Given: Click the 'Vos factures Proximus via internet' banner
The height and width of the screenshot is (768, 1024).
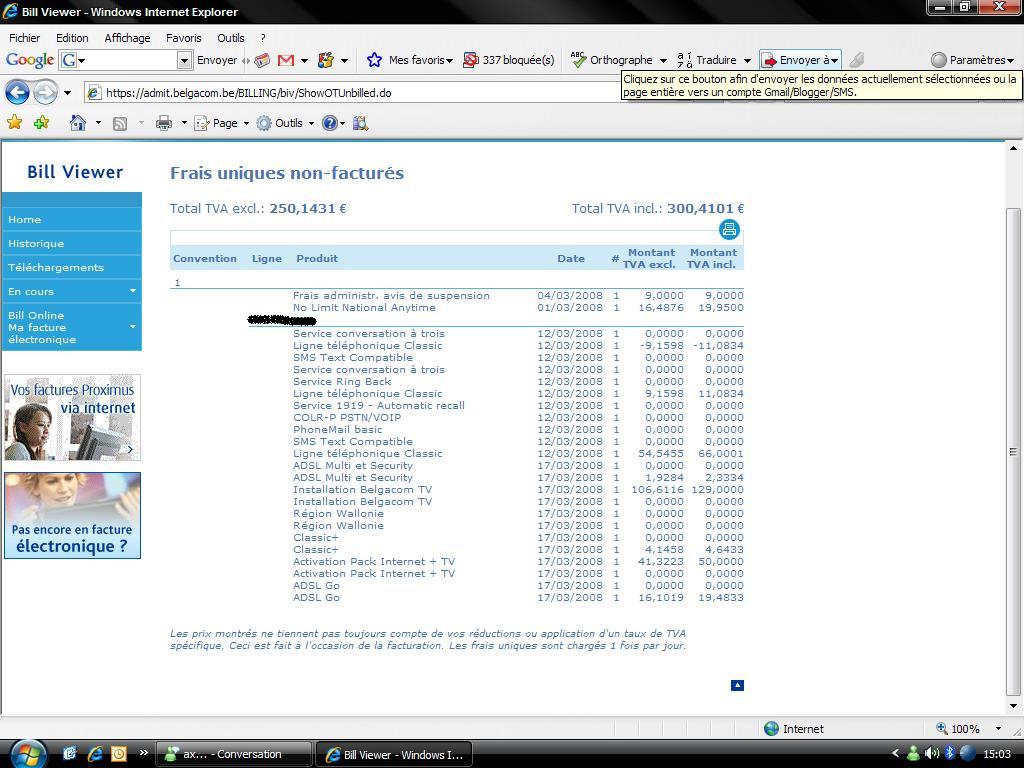Looking at the screenshot, I should 72,417.
